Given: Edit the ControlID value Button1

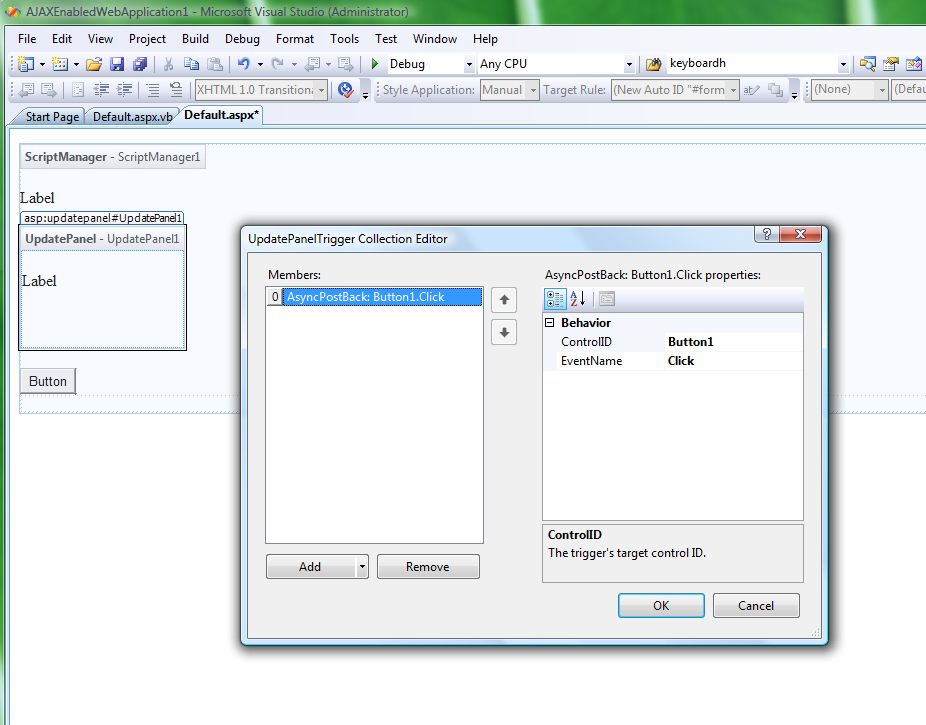Looking at the screenshot, I should (x=733, y=342).
